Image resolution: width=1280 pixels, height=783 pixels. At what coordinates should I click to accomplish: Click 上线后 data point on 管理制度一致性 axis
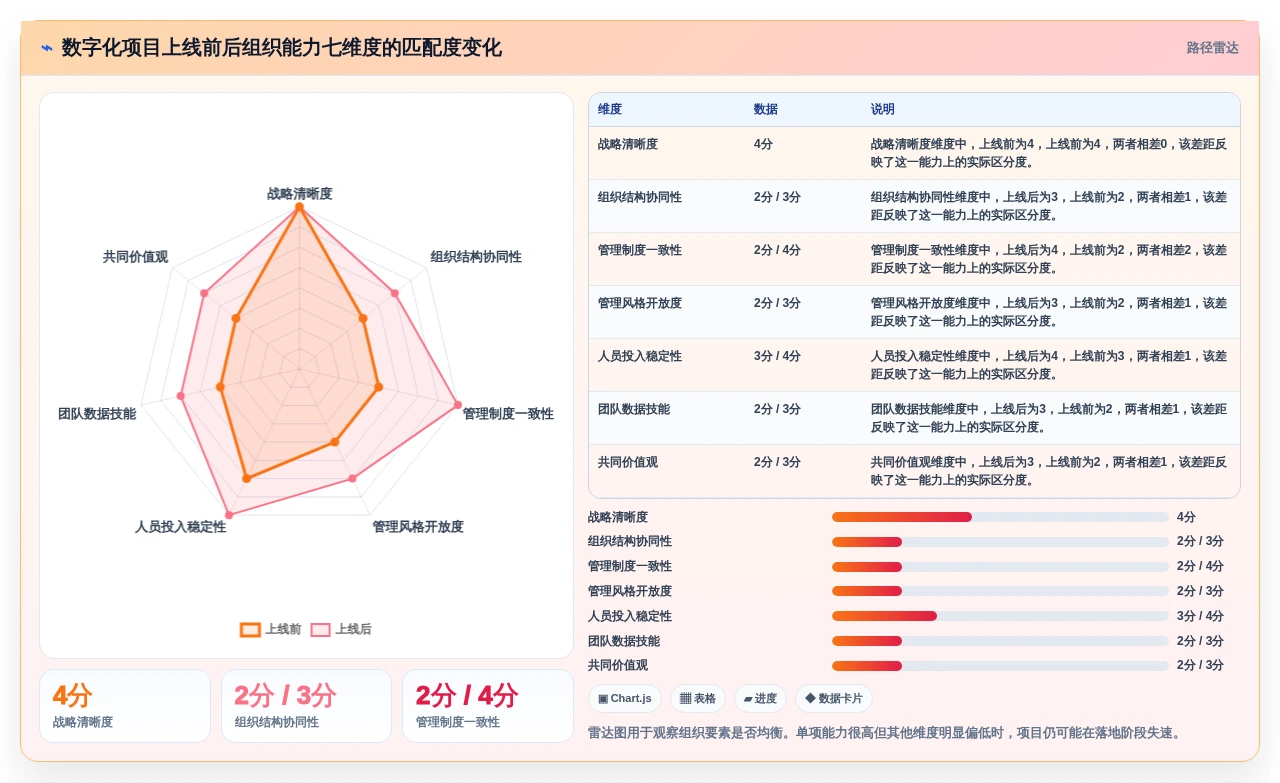pyautogui.click(x=458, y=405)
